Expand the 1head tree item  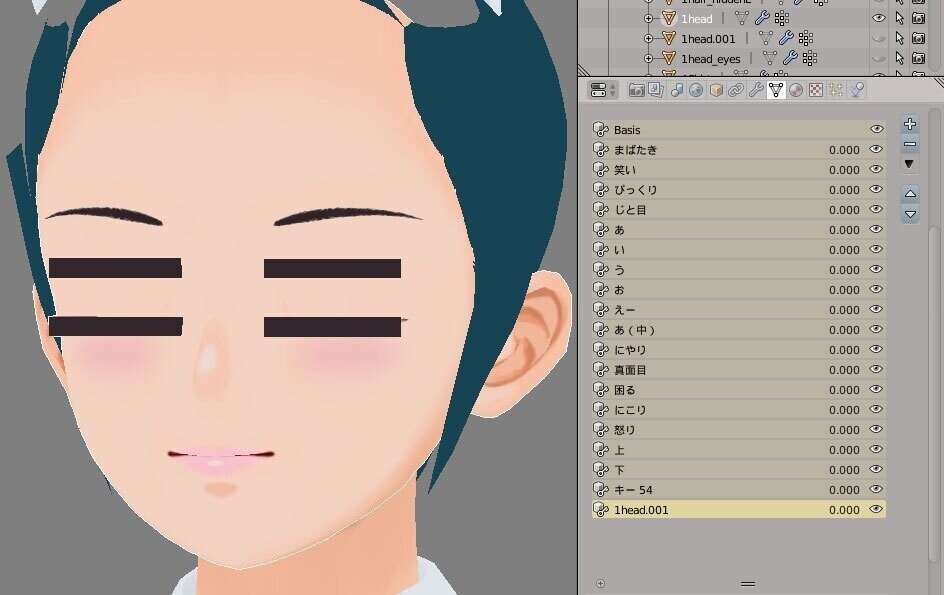click(x=648, y=19)
